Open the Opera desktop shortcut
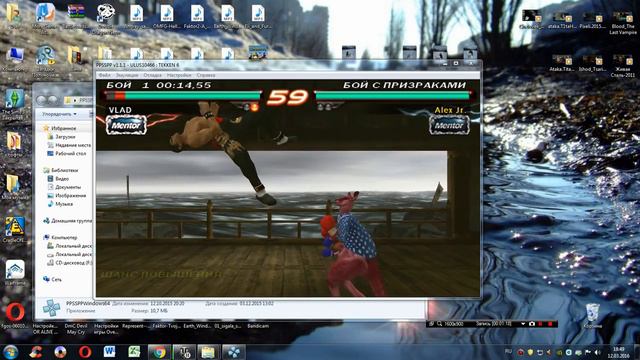640x360 pixels. click(x=15, y=314)
